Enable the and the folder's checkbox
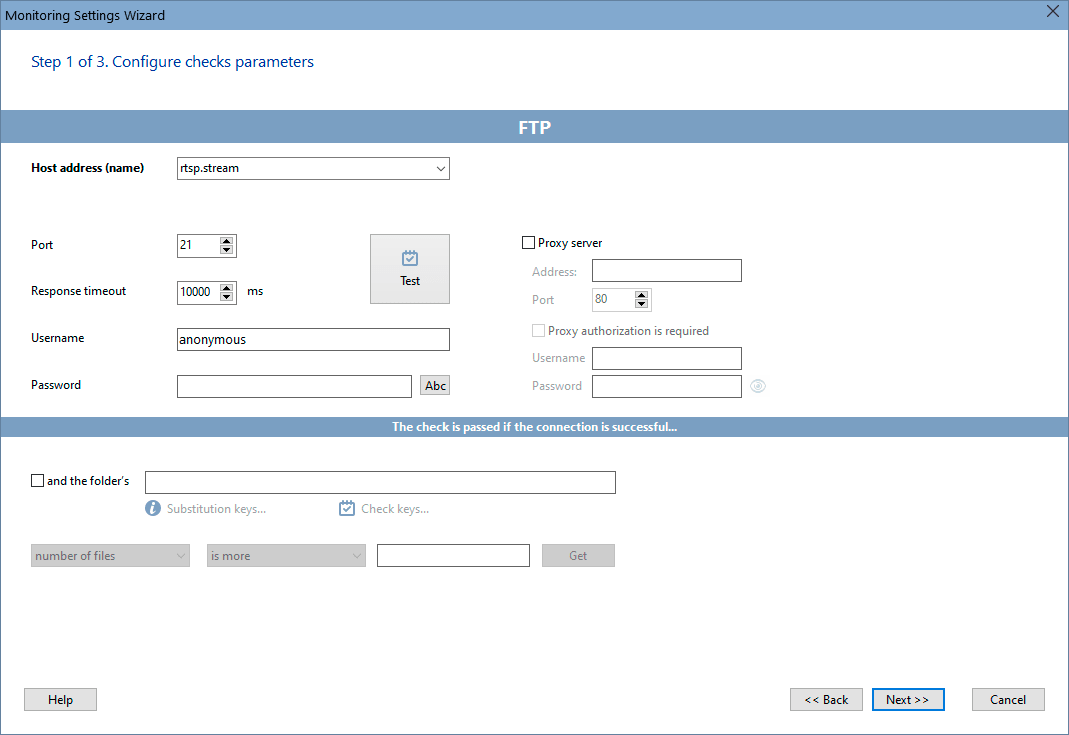The image size is (1069, 735). point(36,481)
